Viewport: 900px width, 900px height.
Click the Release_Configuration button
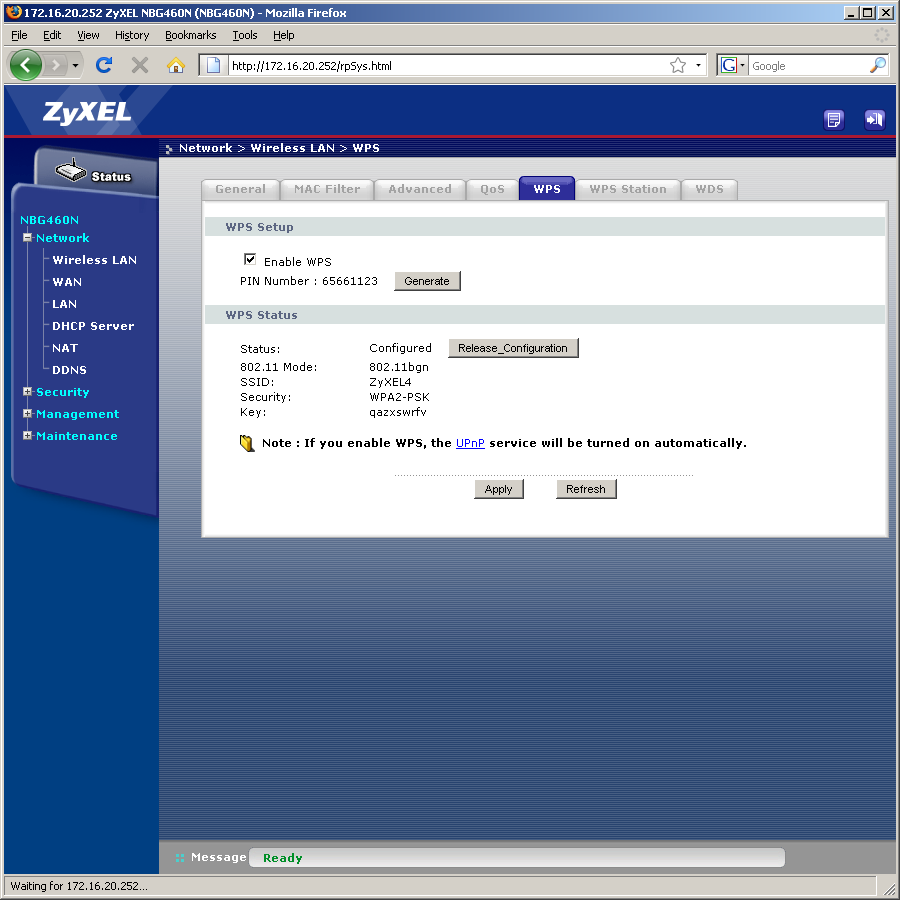[513, 348]
